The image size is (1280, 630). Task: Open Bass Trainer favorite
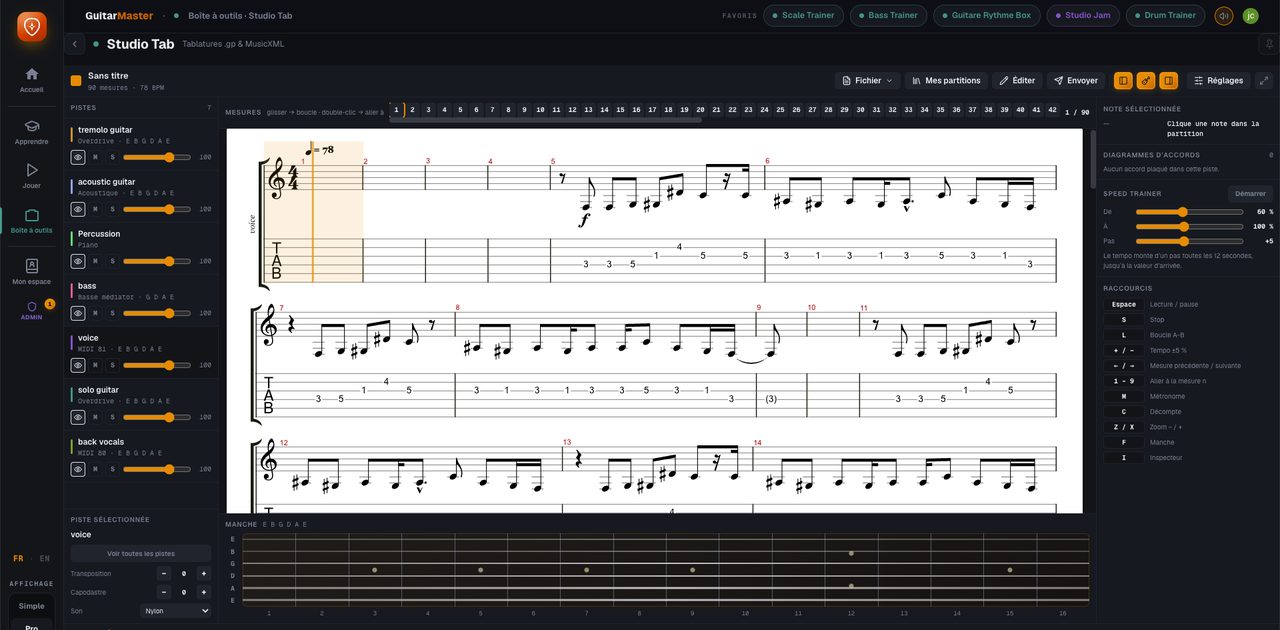(888, 15)
